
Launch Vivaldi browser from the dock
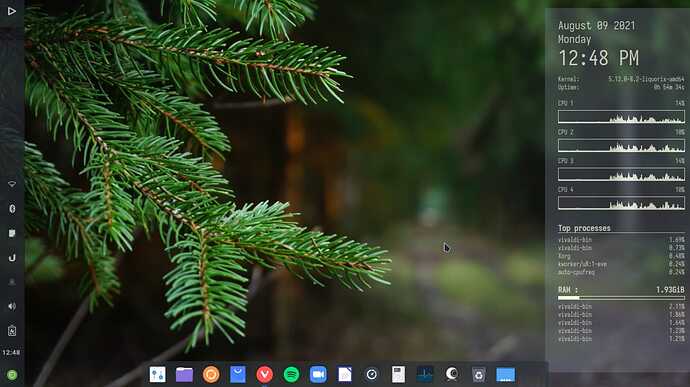[264, 375]
